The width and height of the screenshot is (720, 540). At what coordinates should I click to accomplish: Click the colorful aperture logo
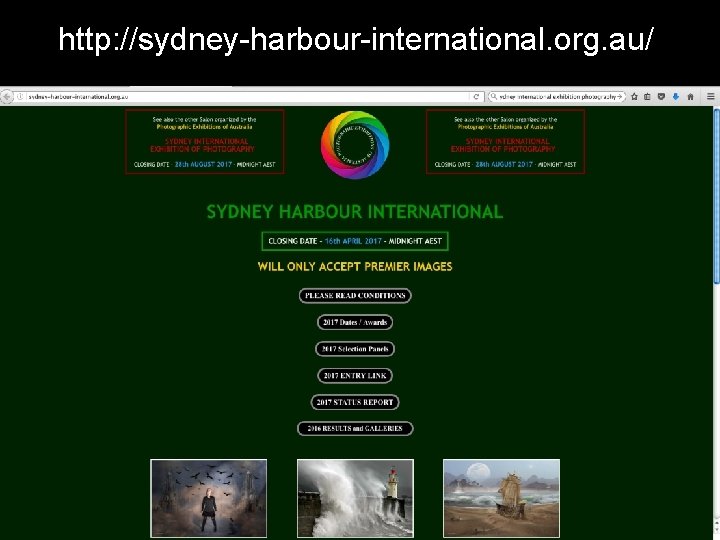(x=355, y=145)
